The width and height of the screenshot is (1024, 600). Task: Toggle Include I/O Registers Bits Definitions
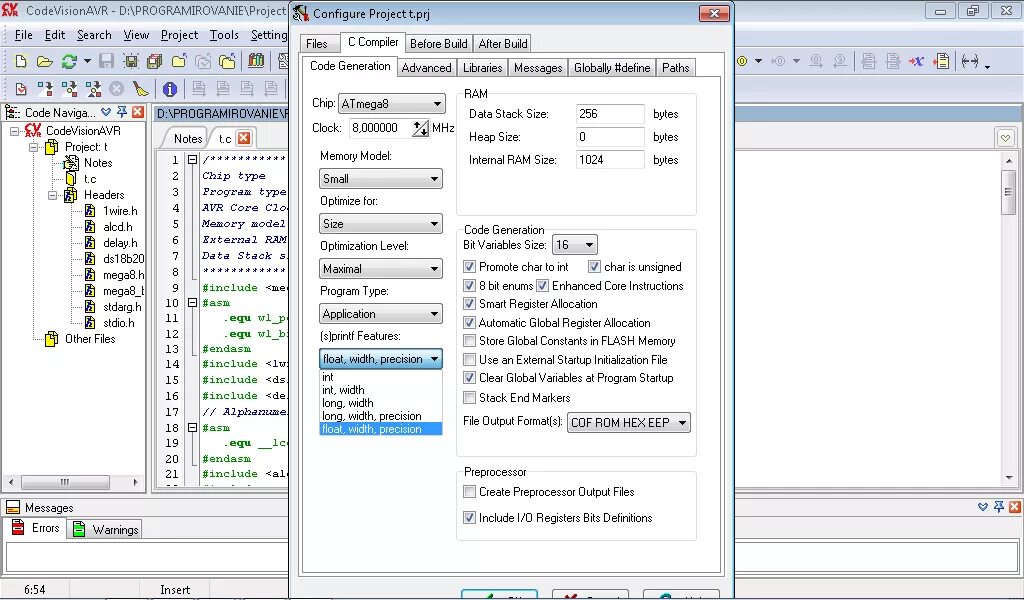tap(469, 518)
